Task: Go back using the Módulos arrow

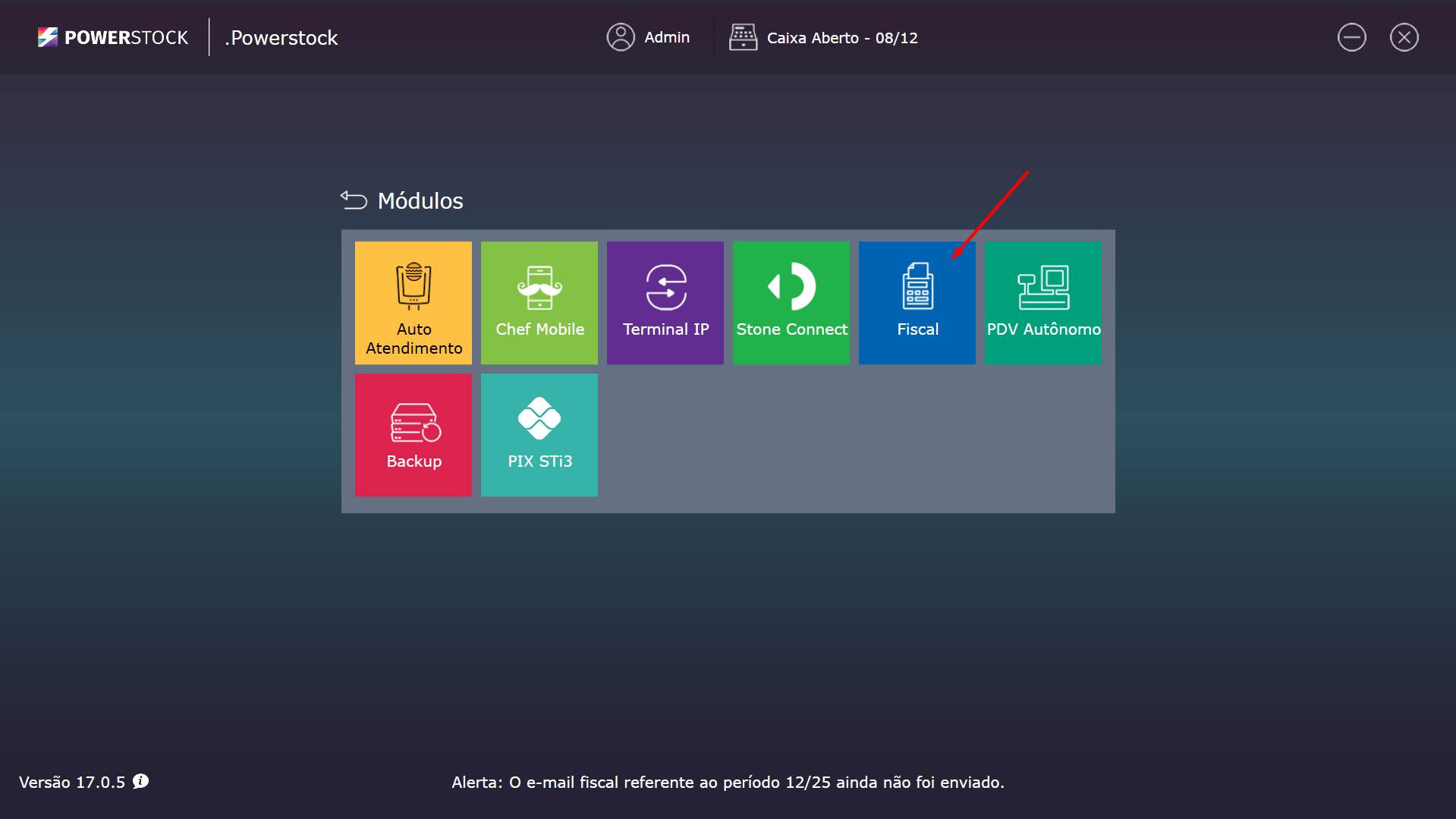Action: 354,200
